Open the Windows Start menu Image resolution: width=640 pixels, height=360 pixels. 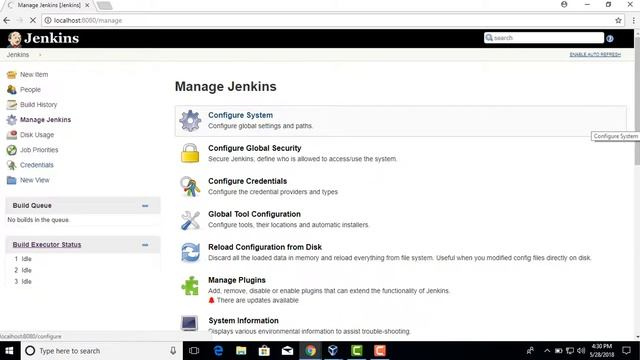click(9, 351)
